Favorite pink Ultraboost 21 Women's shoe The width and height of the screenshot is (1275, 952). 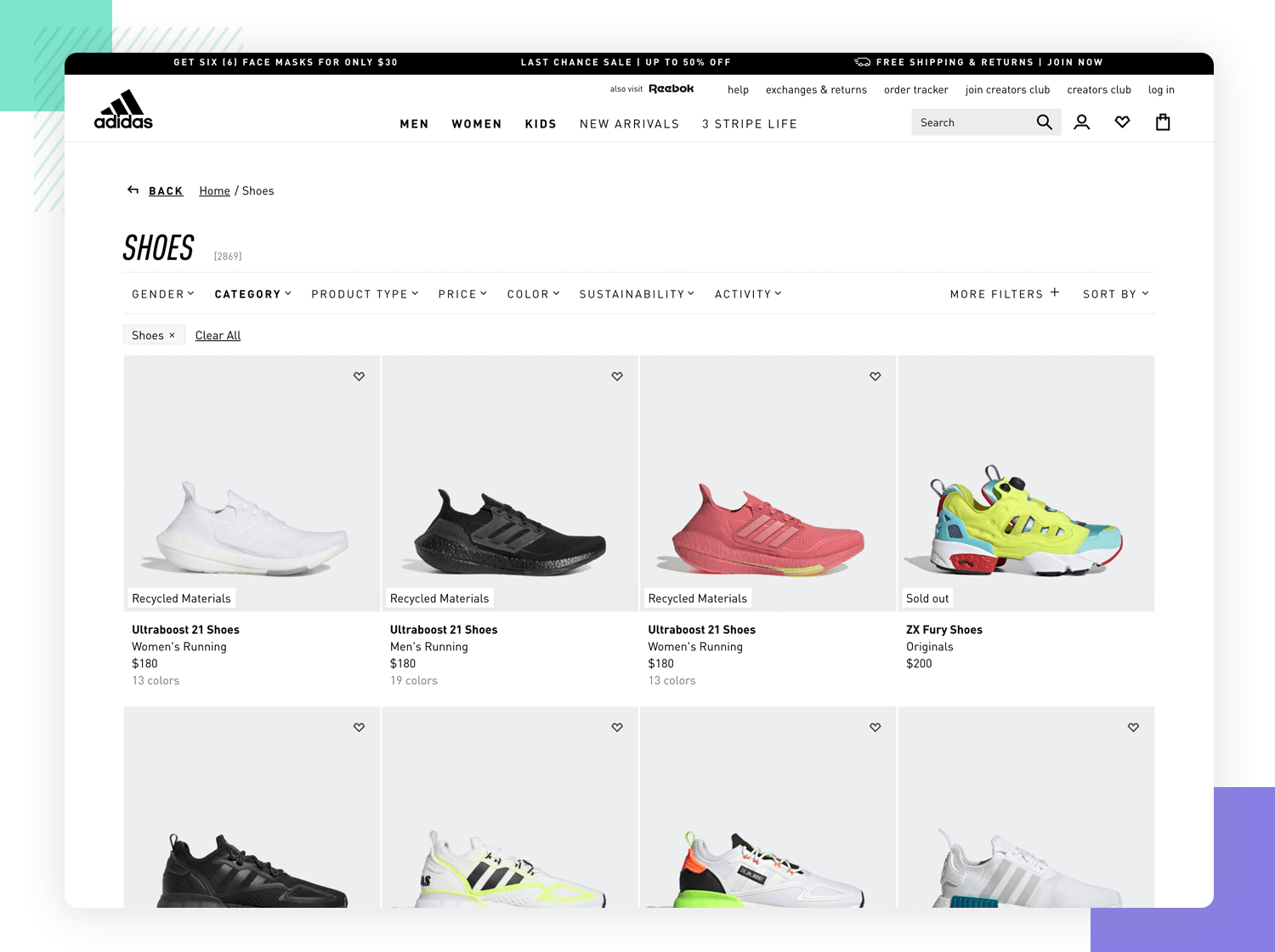[x=875, y=376]
